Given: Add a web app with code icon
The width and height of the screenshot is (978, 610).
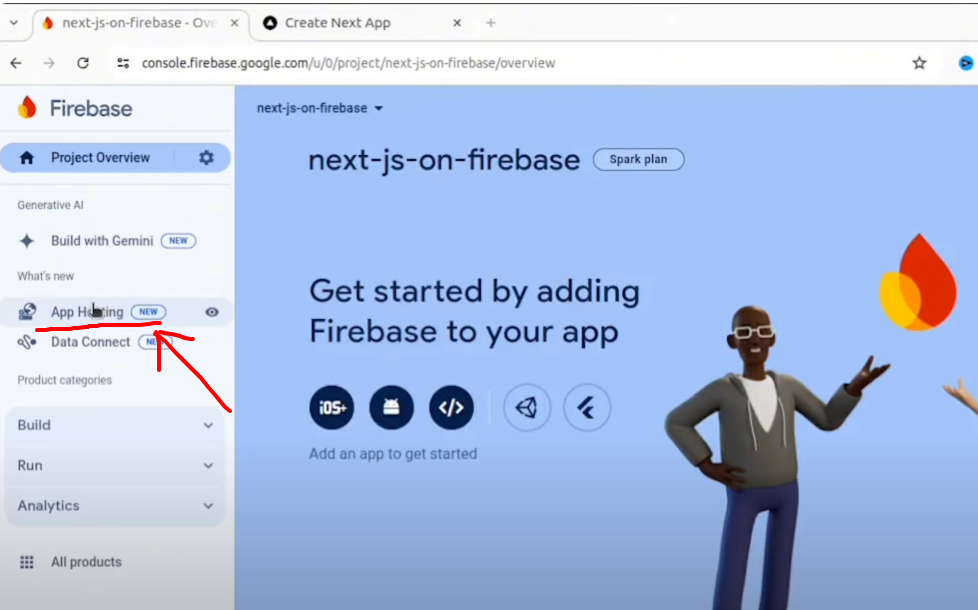Looking at the screenshot, I should pos(452,408).
